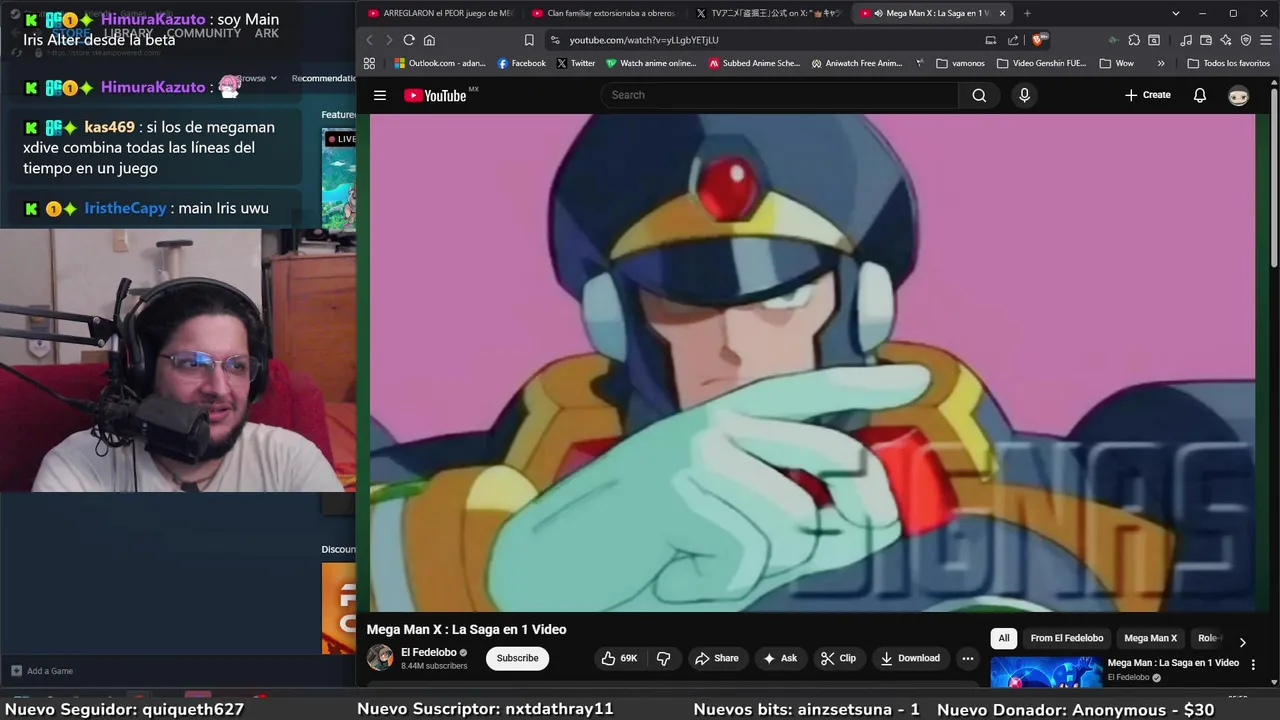Create a Clip from the video
Image resolution: width=1280 pixels, height=720 pixels.
point(838,658)
